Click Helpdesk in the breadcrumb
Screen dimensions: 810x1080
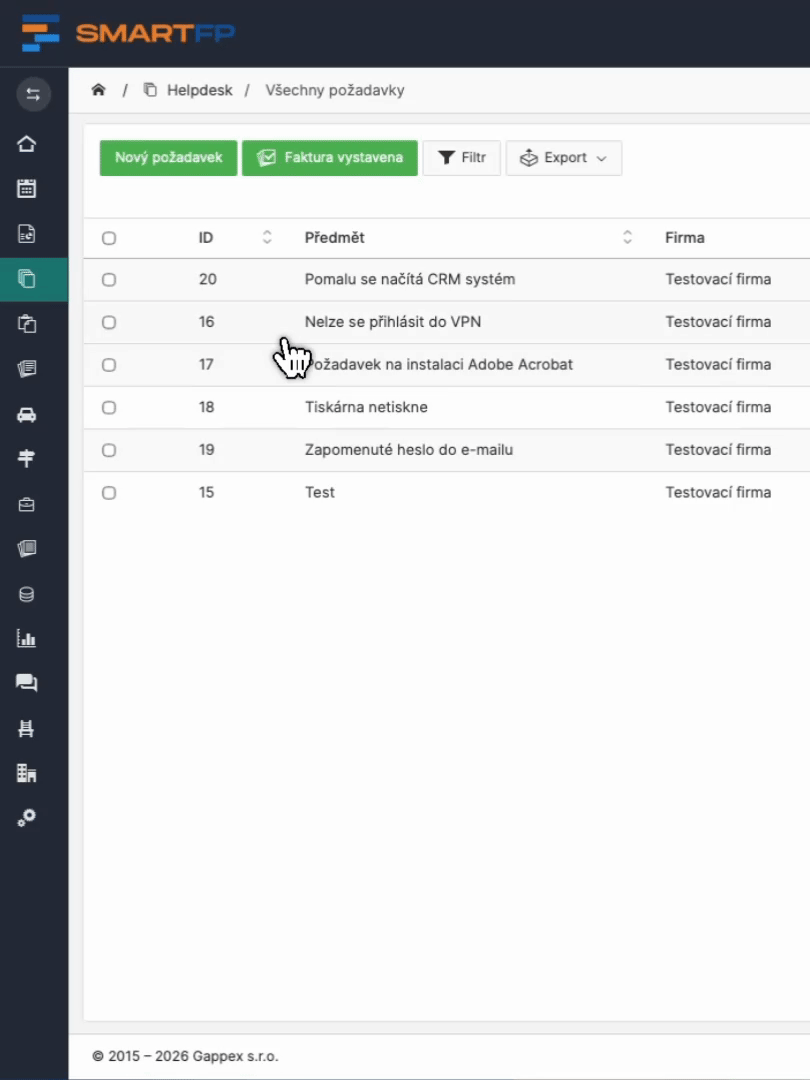pyautogui.click(x=199, y=90)
